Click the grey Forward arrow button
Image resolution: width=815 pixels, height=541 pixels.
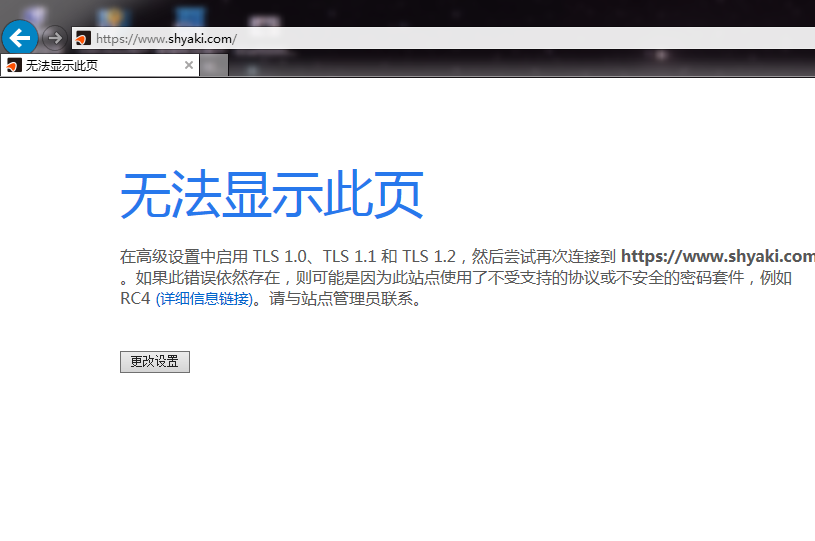coord(55,38)
